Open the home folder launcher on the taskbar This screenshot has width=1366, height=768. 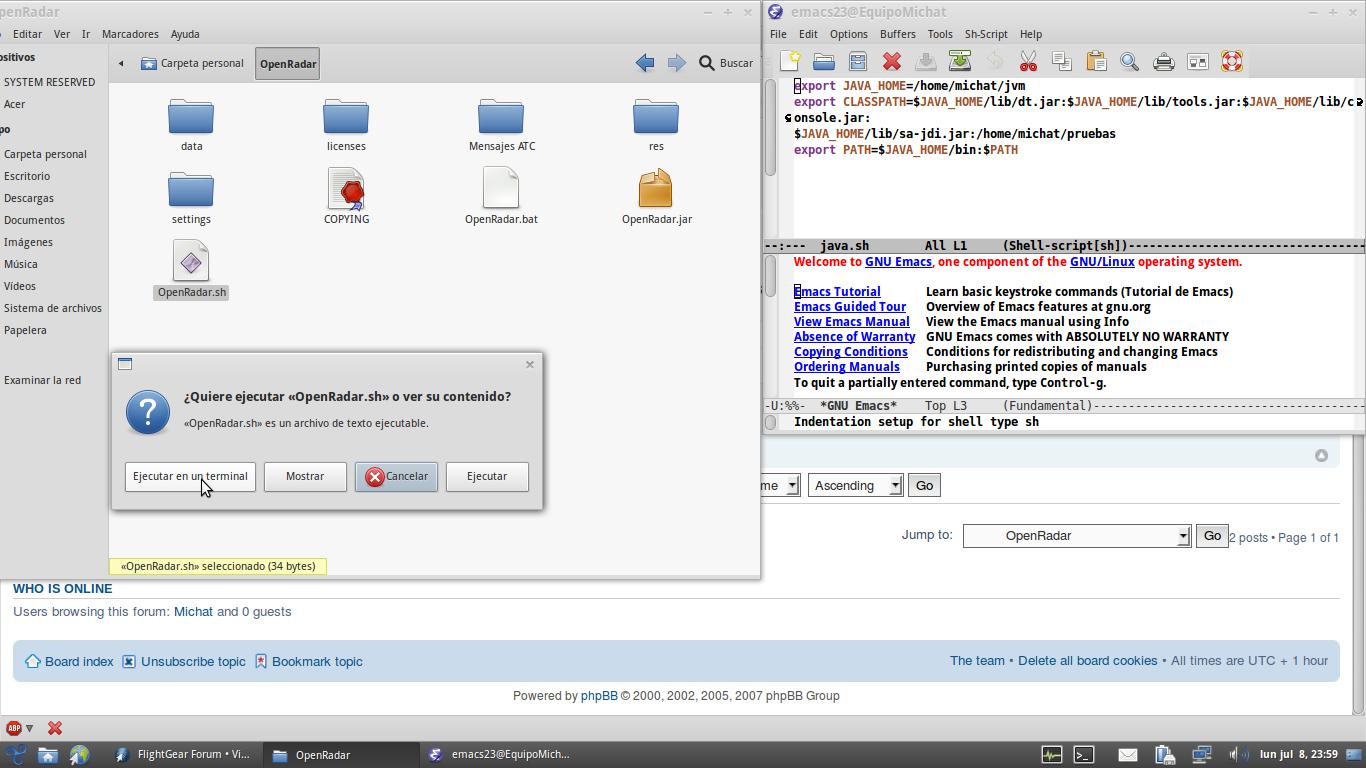tap(48, 755)
